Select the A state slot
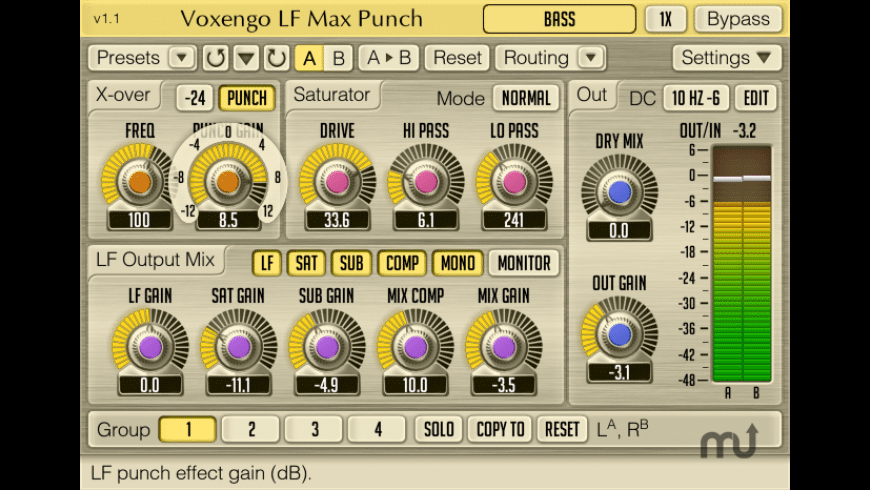This screenshot has height=490, width=870. pyautogui.click(x=309, y=58)
